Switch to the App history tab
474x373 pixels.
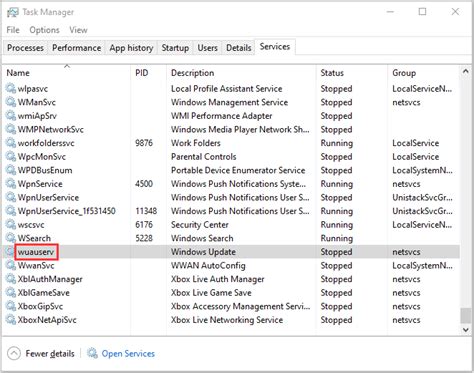click(131, 48)
